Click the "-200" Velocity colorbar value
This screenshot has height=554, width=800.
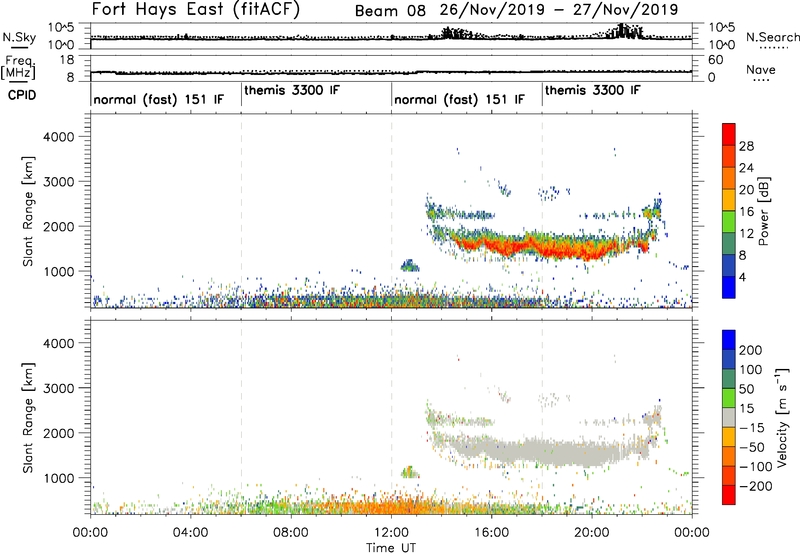tap(756, 486)
